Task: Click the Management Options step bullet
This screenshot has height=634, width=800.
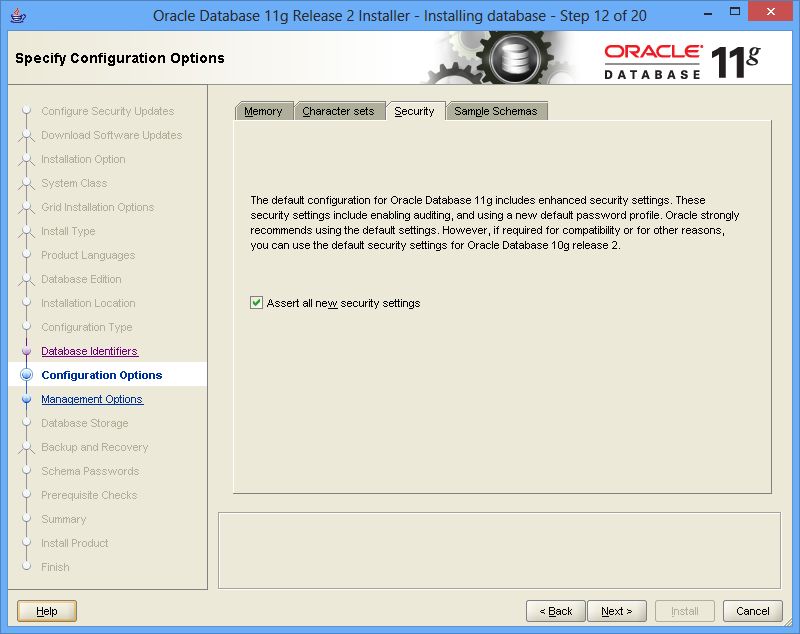Action: pyautogui.click(x=27, y=399)
